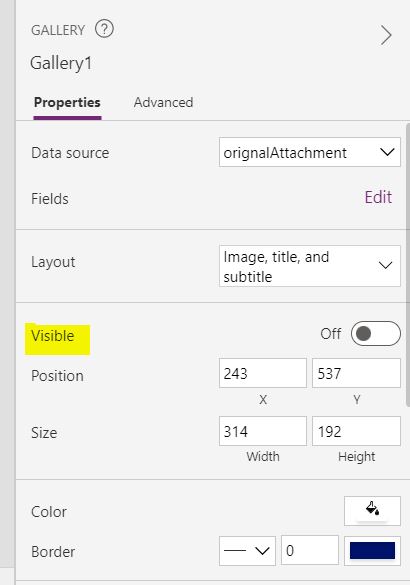Open the Layout dropdown
This screenshot has height=585, width=410.
click(310, 266)
